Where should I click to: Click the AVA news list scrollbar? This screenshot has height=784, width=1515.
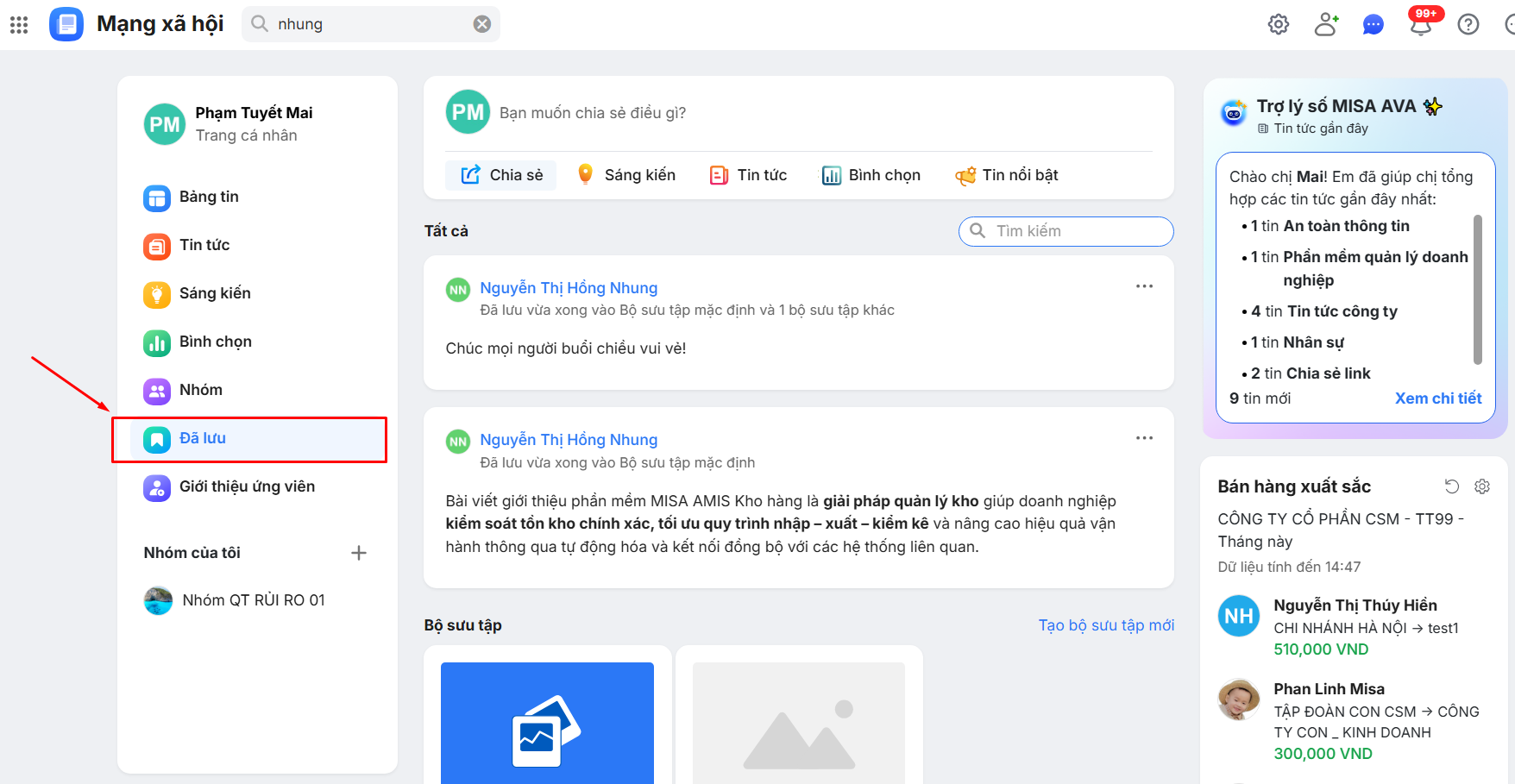click(x=1478, y=290)
